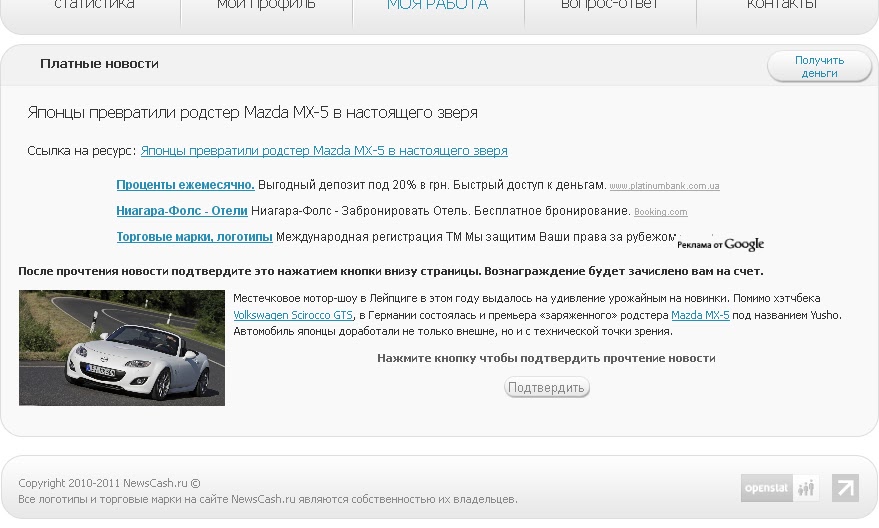
Task: Click the Реклама от Google label
Action: pos(720,244)
